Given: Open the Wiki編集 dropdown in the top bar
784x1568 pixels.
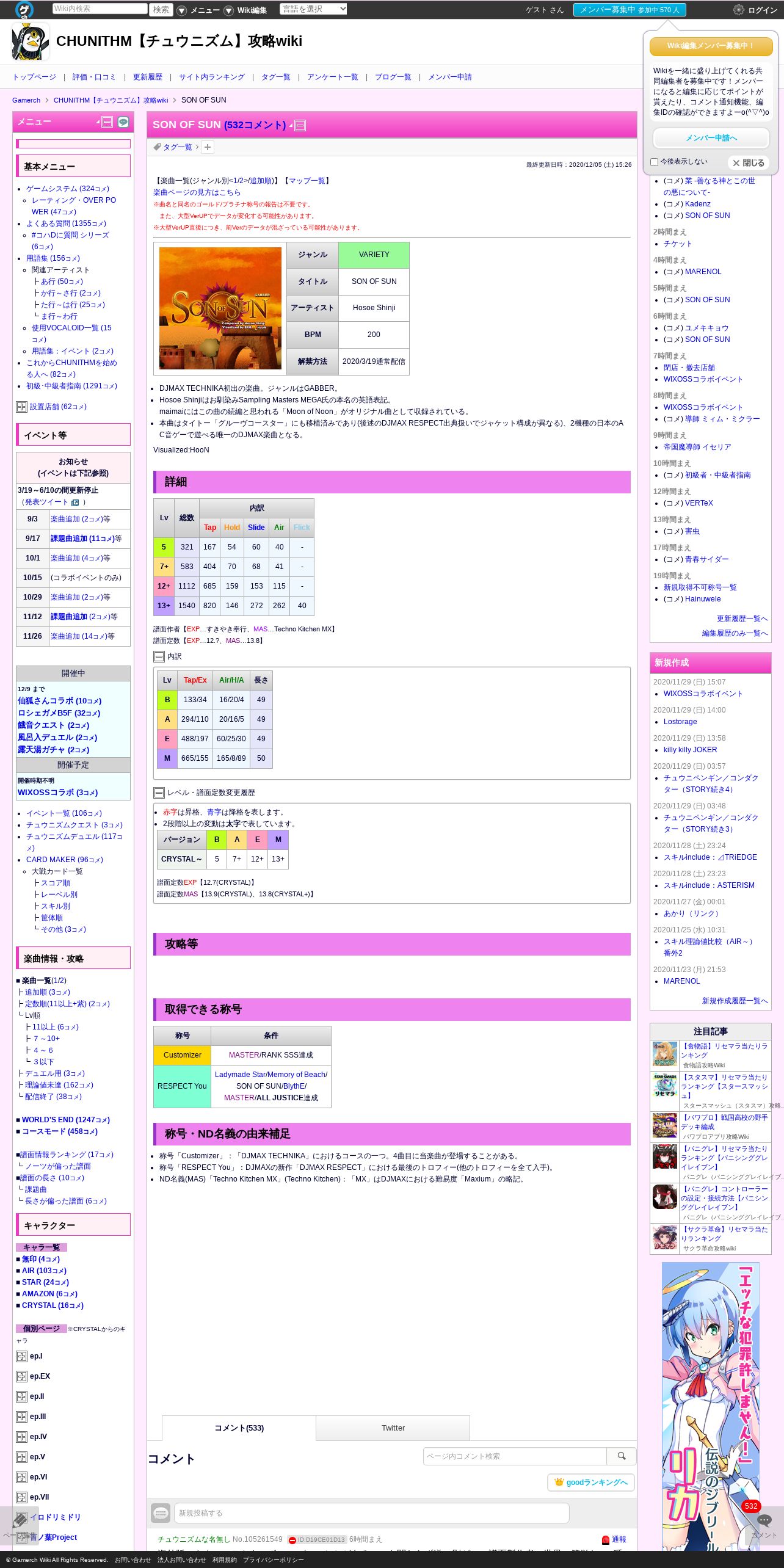Looking at the screenshot, I should pos(245,10).
